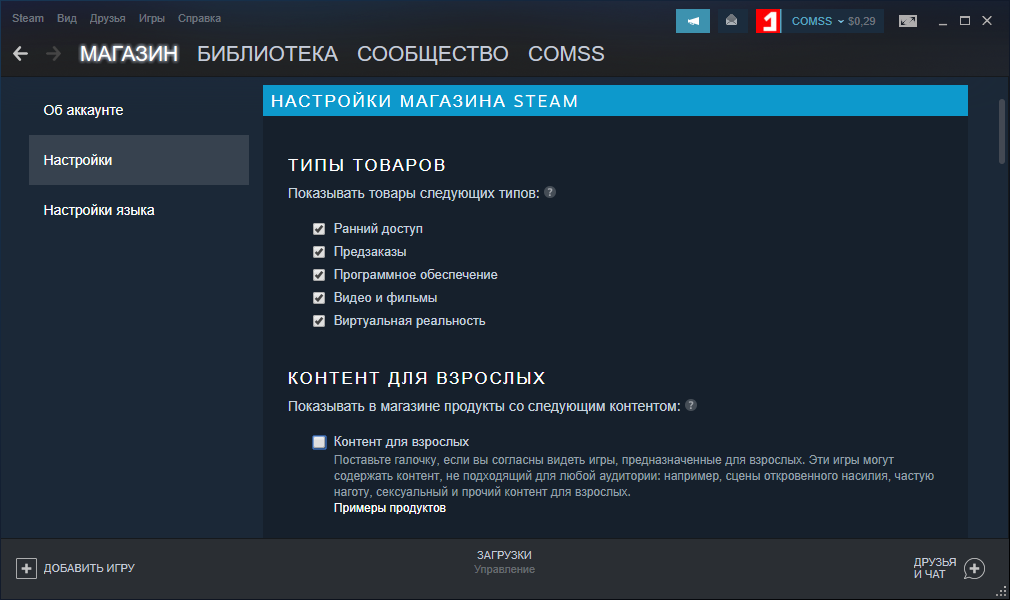Image resolution: width=1010 pixels, height=600 pixels.
Task: Click Программное обеспечение label text
Action: point(415,275)
